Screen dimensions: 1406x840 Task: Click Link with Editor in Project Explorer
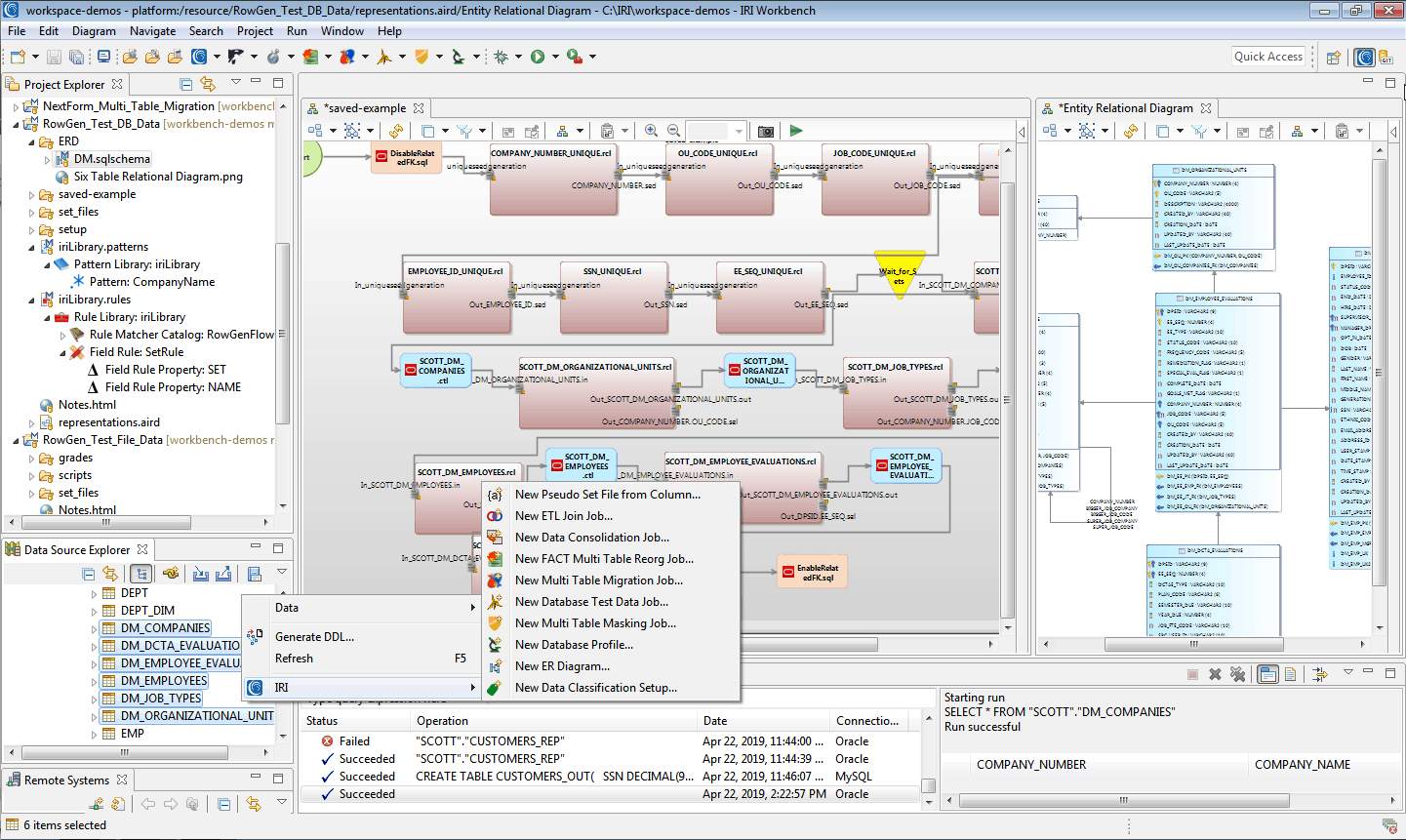(207, 84)
